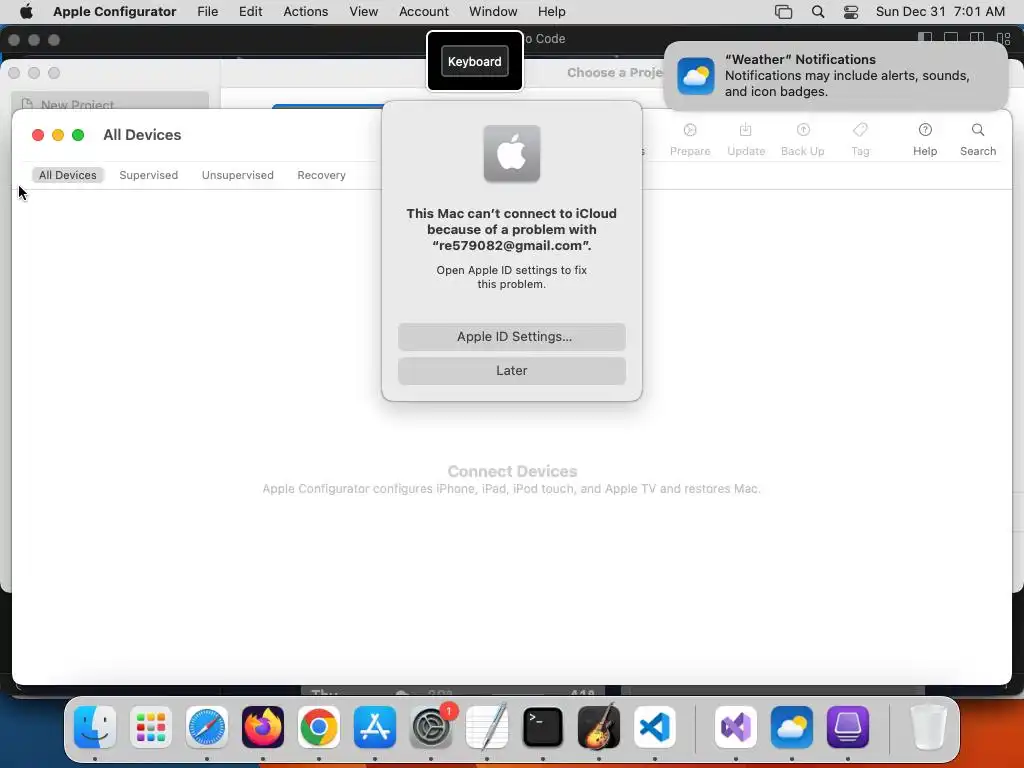
Task: Open the Apple logo system menu
Action: tap(26, 11)
